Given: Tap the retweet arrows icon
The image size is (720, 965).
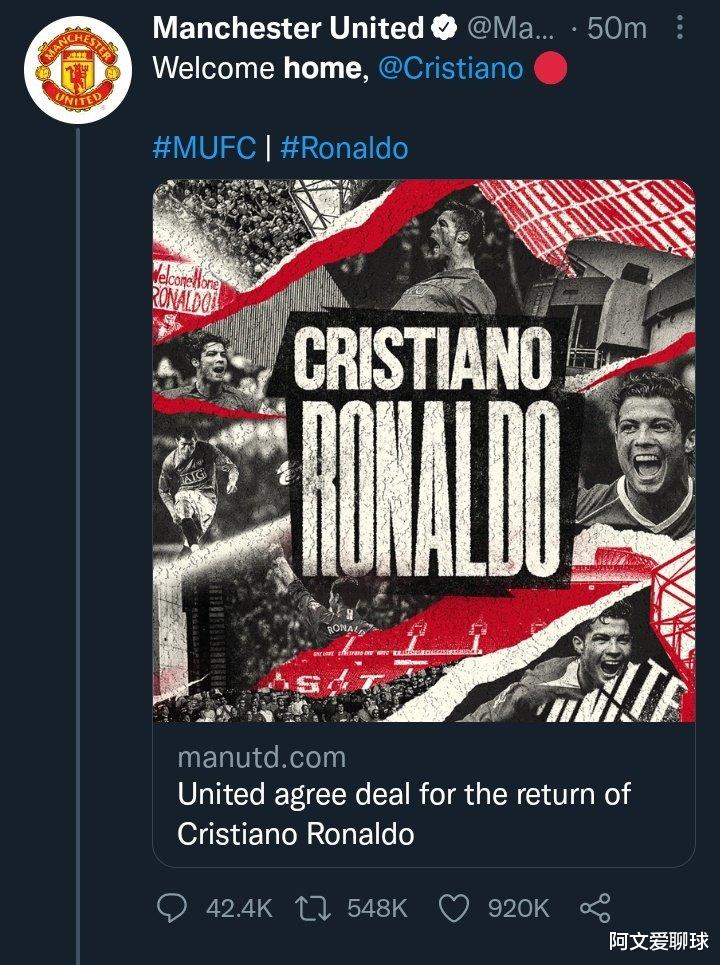Looking at the screenshot, I should tap(313, 908).
